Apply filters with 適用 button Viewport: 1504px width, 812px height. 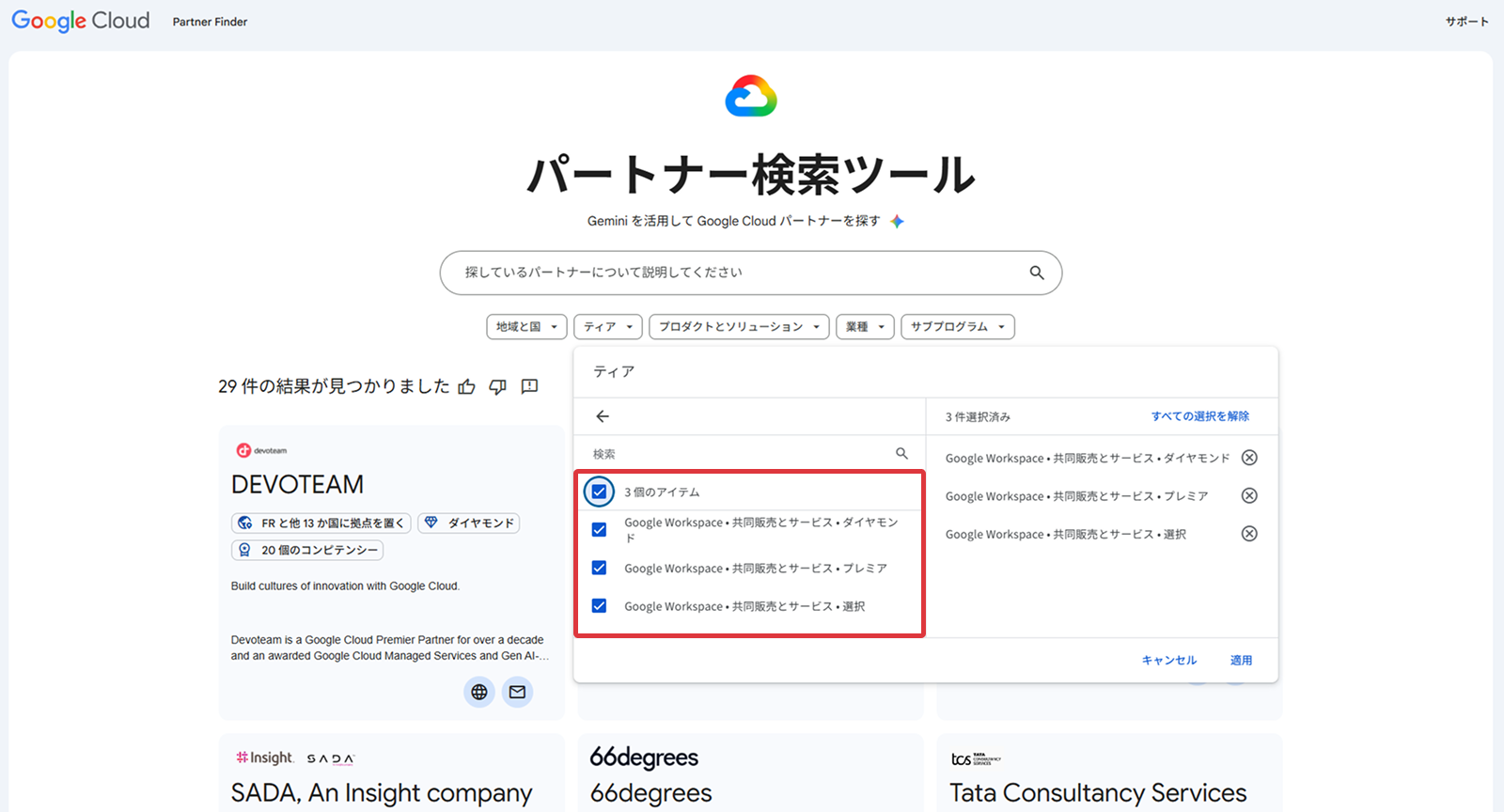[x=1241, y=661]
